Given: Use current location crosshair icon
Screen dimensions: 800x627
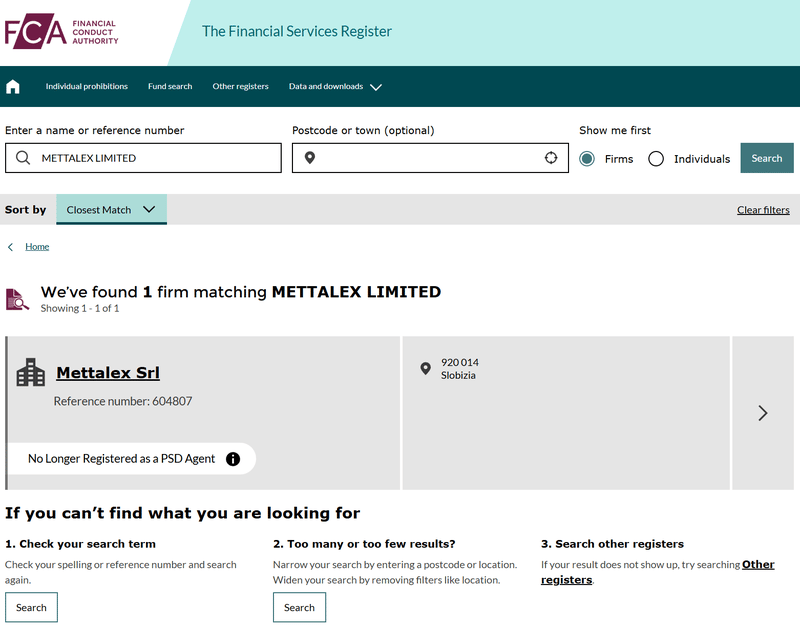Looking at the screenshot, I should (551, 158).
